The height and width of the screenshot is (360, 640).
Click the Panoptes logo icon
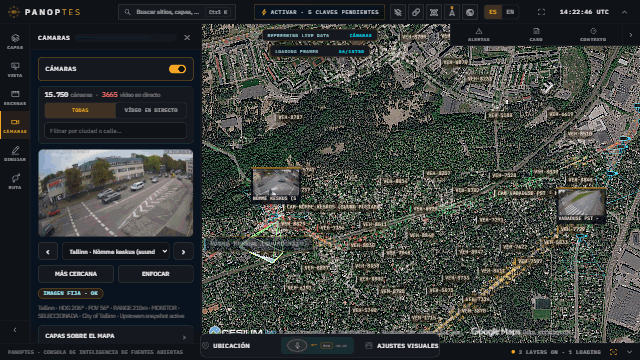pos(14,12)
